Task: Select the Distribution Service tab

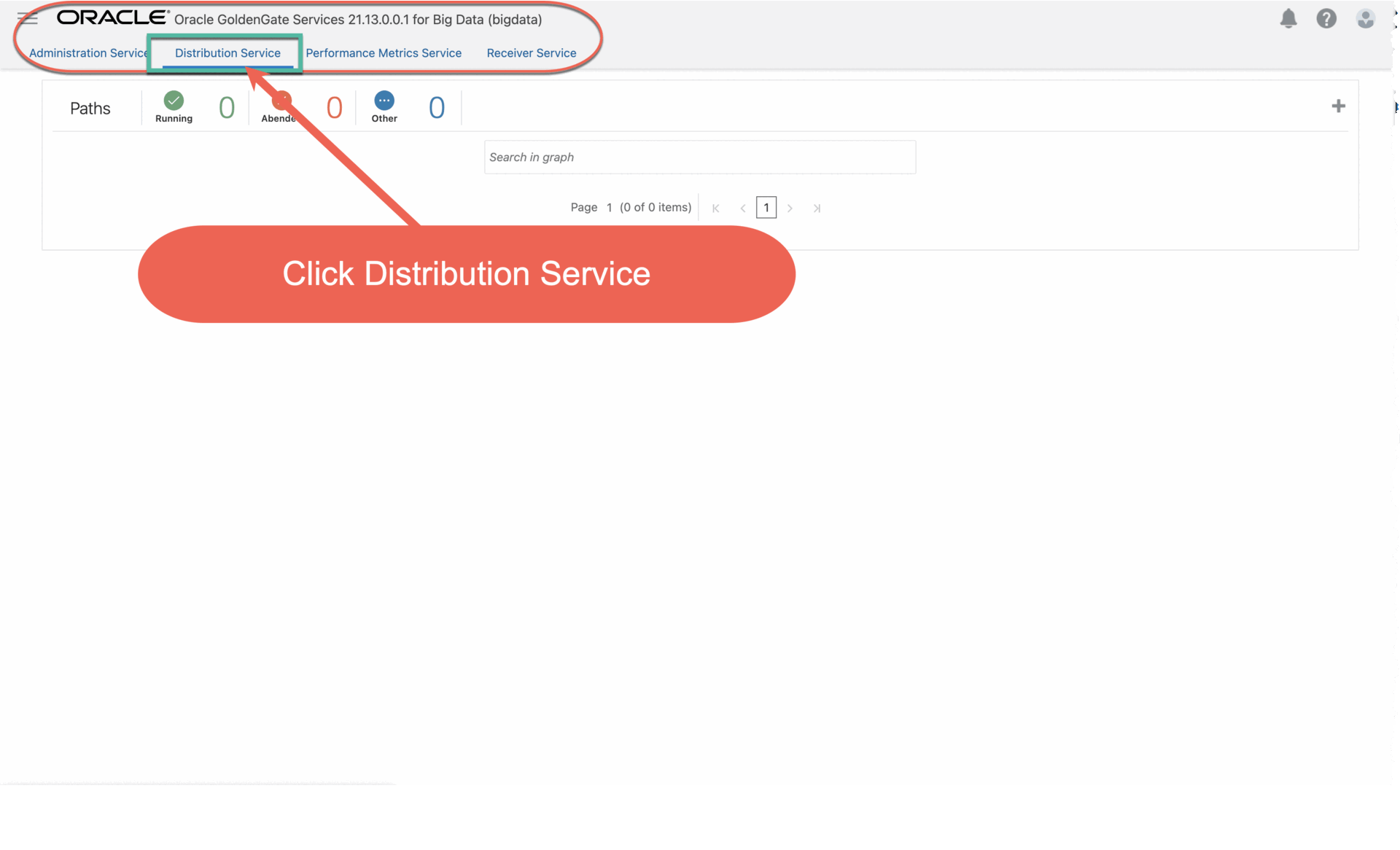Action: pos(227,53)
